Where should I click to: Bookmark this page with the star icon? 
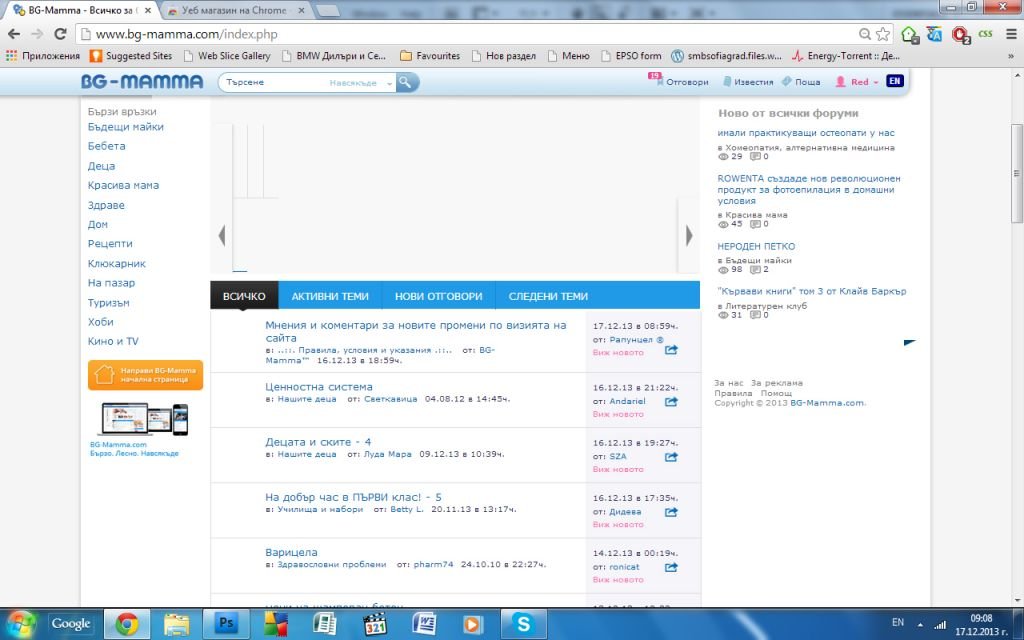(x=882, y=33)
